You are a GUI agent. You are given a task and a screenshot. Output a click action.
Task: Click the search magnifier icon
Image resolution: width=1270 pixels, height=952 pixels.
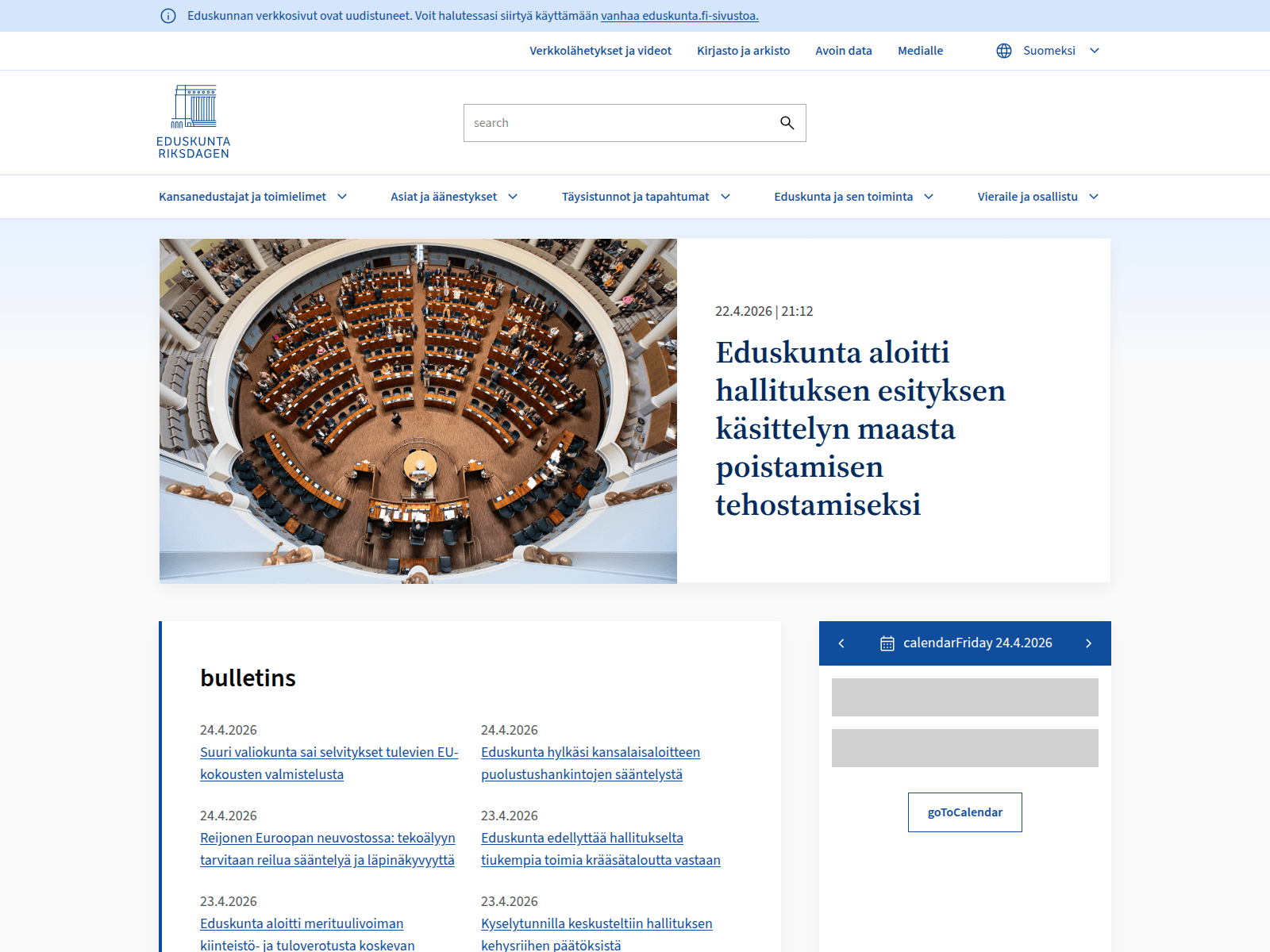787,123
